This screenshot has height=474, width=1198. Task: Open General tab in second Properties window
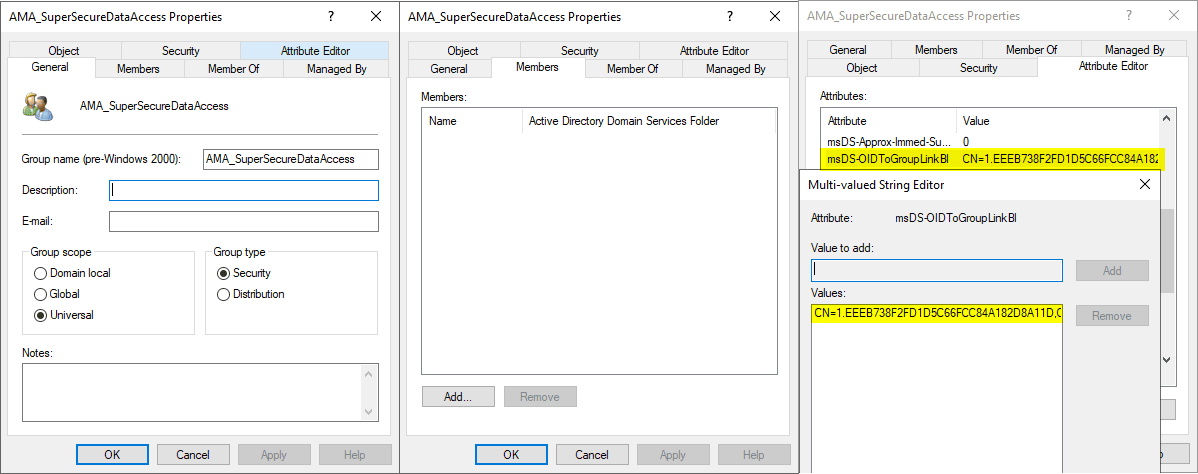pyautogui.click(x=449, y=69)
